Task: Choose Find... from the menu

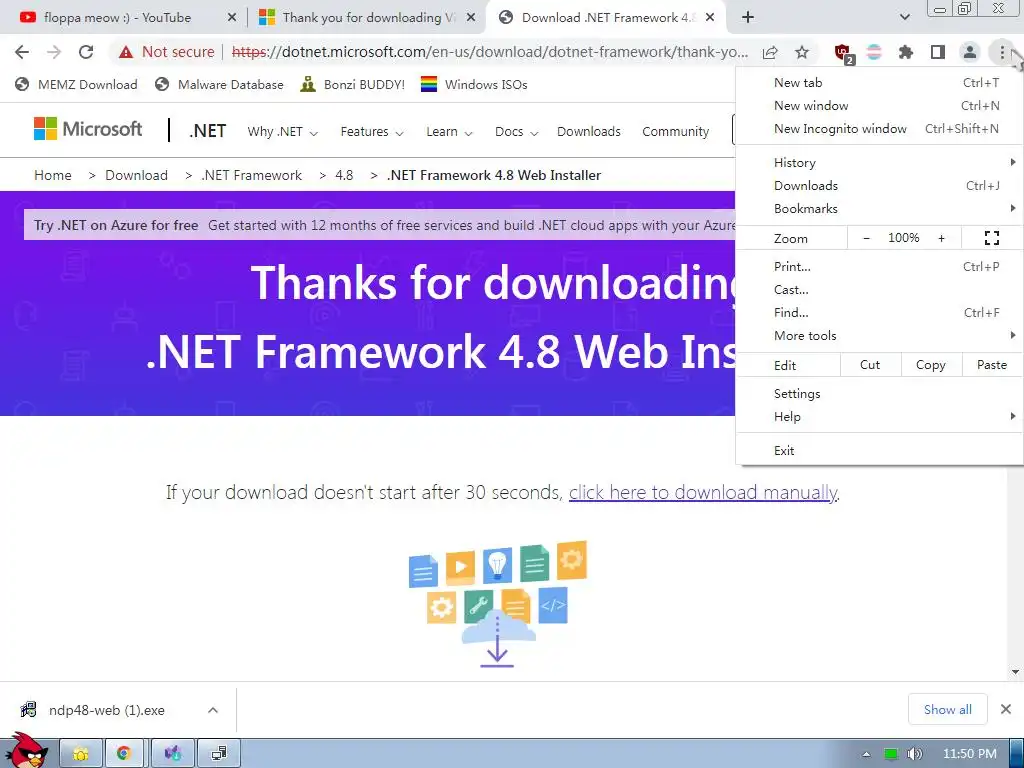Action: (879, 312)
